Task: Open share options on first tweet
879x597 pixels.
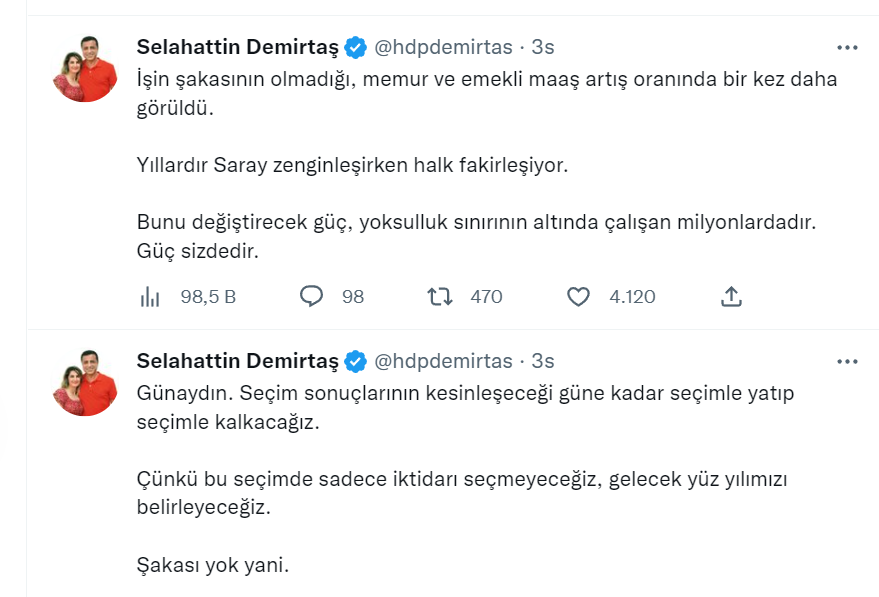Action: [731, 296]
